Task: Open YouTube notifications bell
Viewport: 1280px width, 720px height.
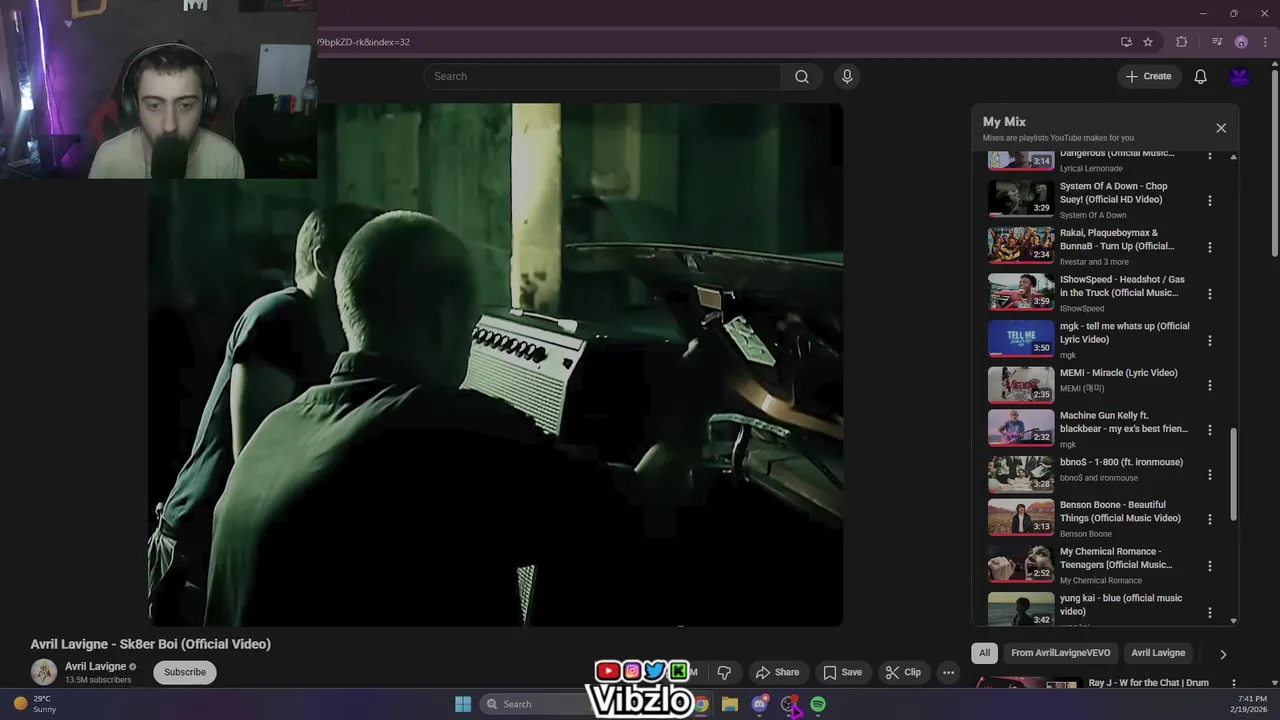Action: (1200, 76)
